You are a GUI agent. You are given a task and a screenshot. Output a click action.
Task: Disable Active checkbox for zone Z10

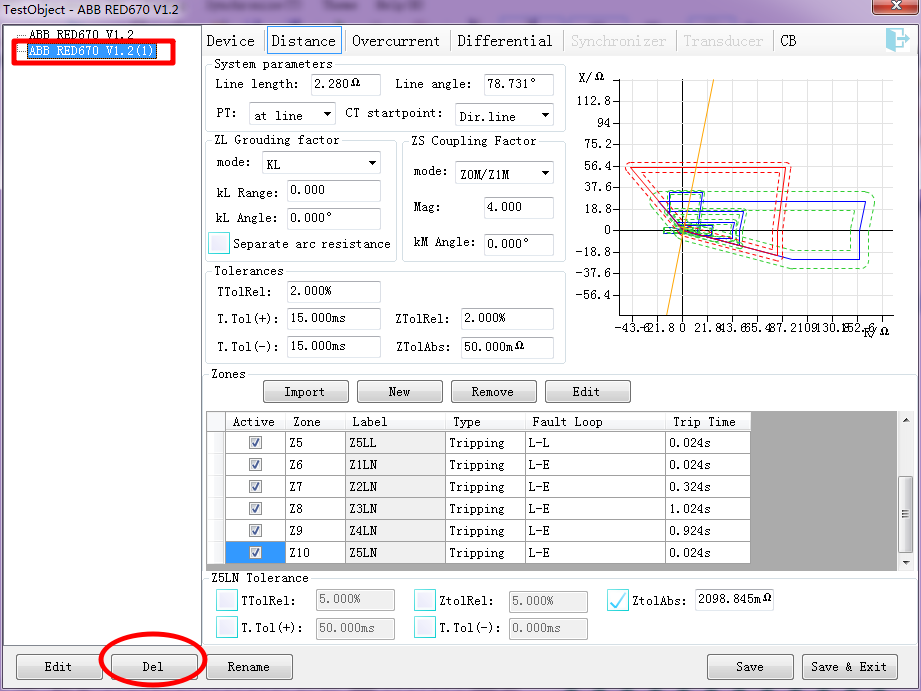click(x=253, y=552)
